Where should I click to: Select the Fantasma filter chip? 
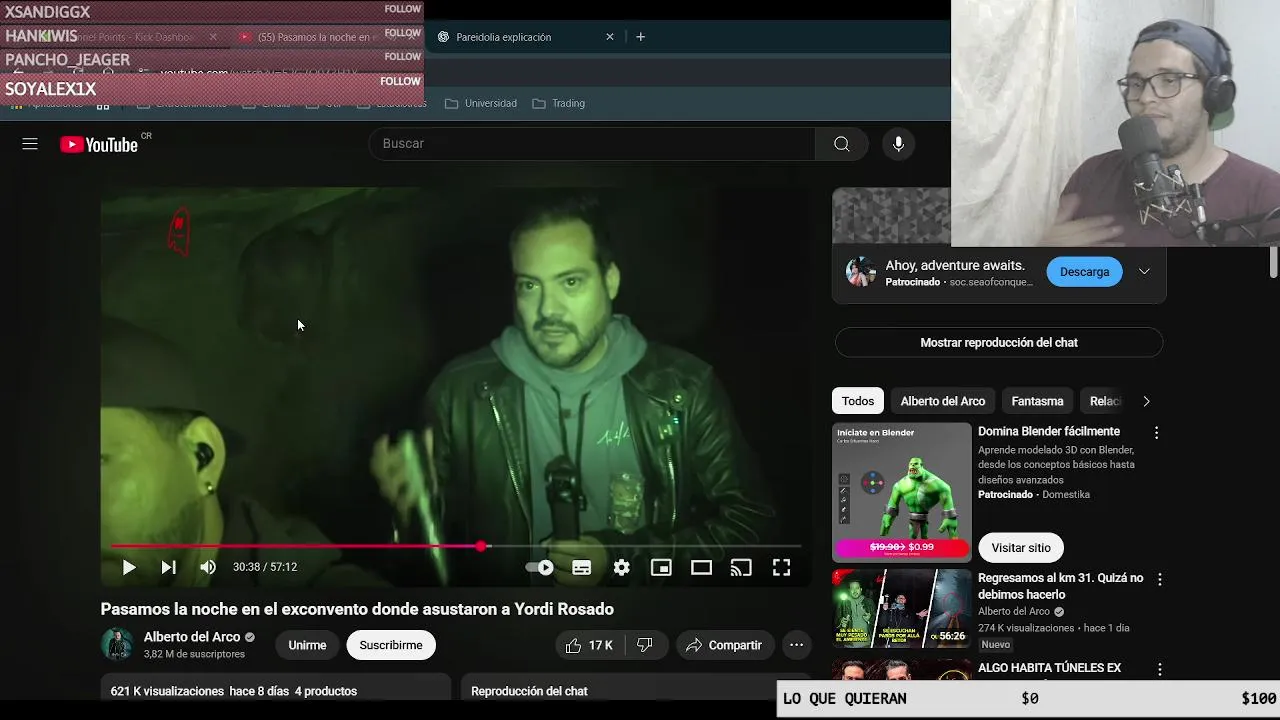1037,401
